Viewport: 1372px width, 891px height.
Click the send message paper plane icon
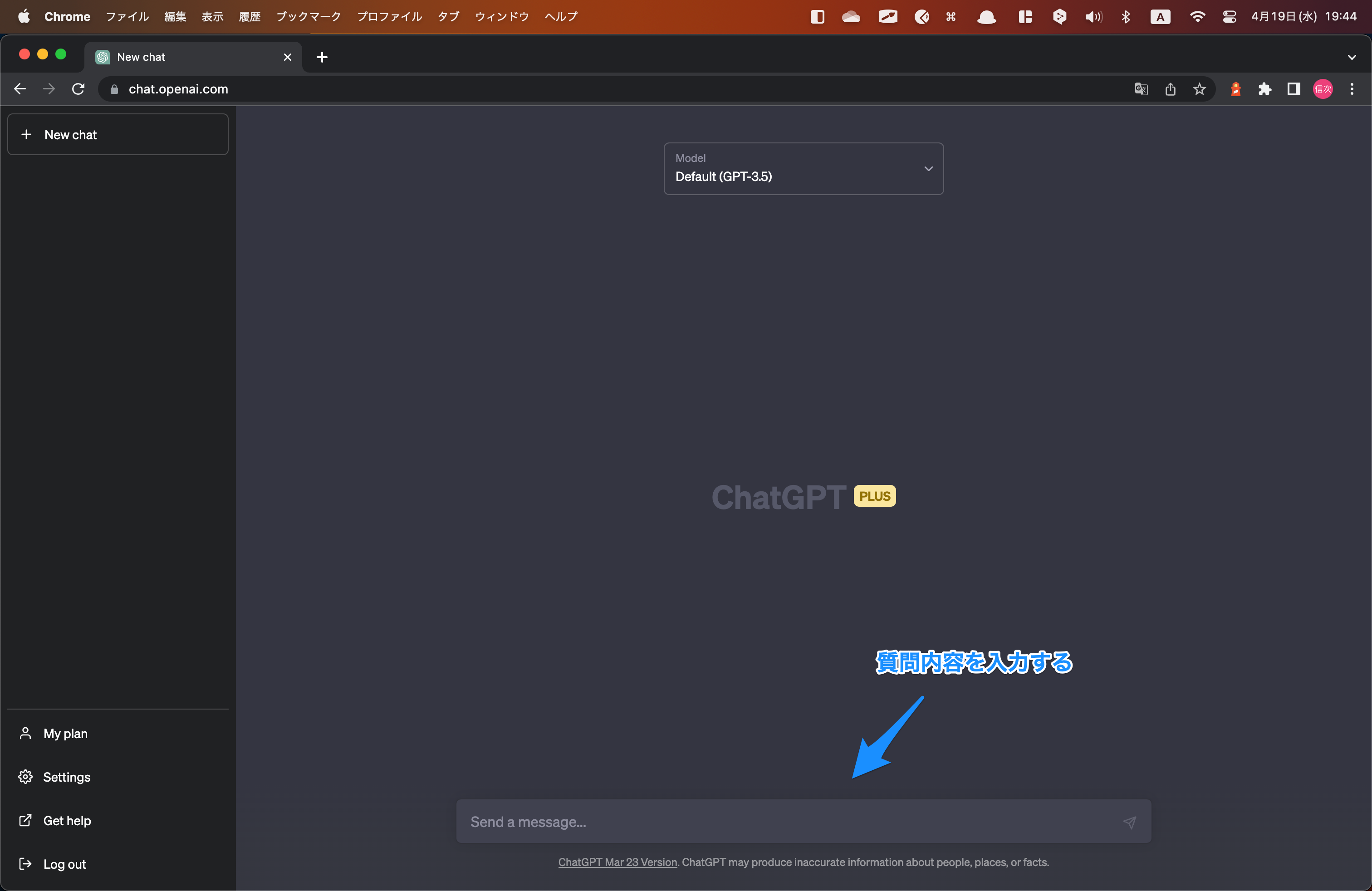pos(1129,822)
